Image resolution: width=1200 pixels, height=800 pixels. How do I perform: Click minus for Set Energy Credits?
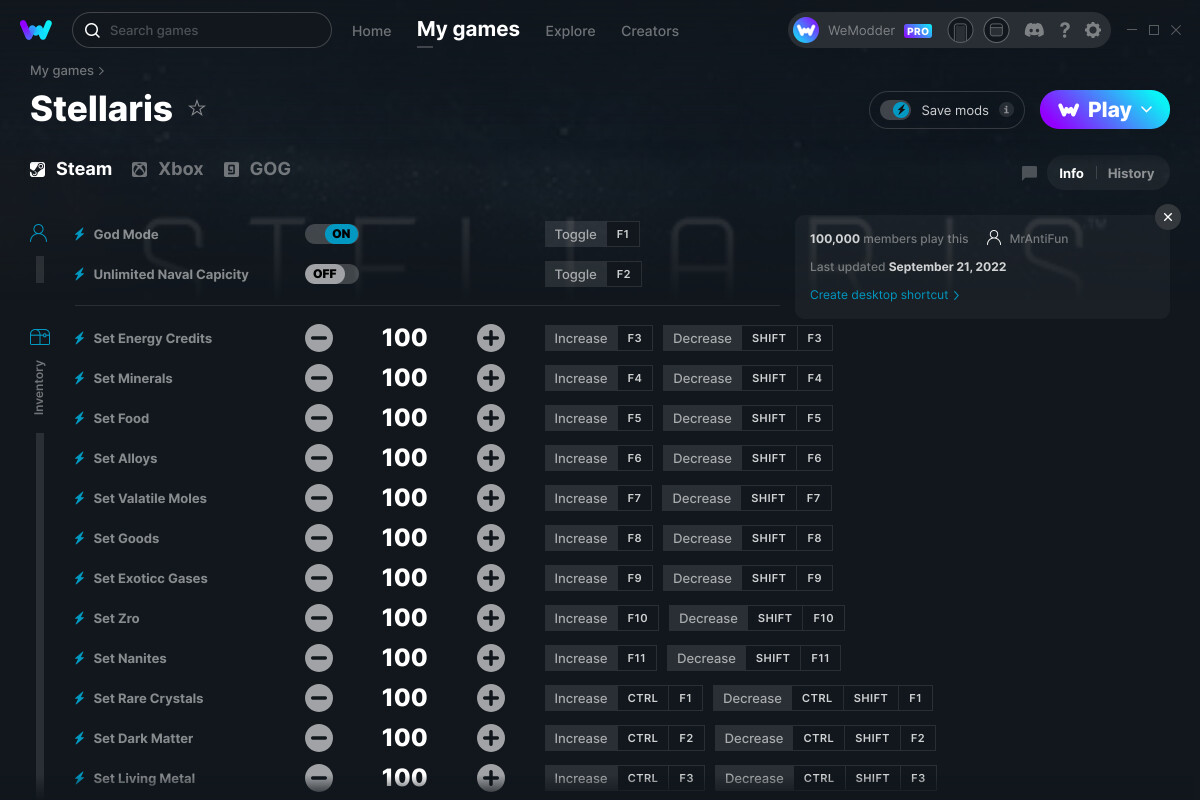pos(319,338)
